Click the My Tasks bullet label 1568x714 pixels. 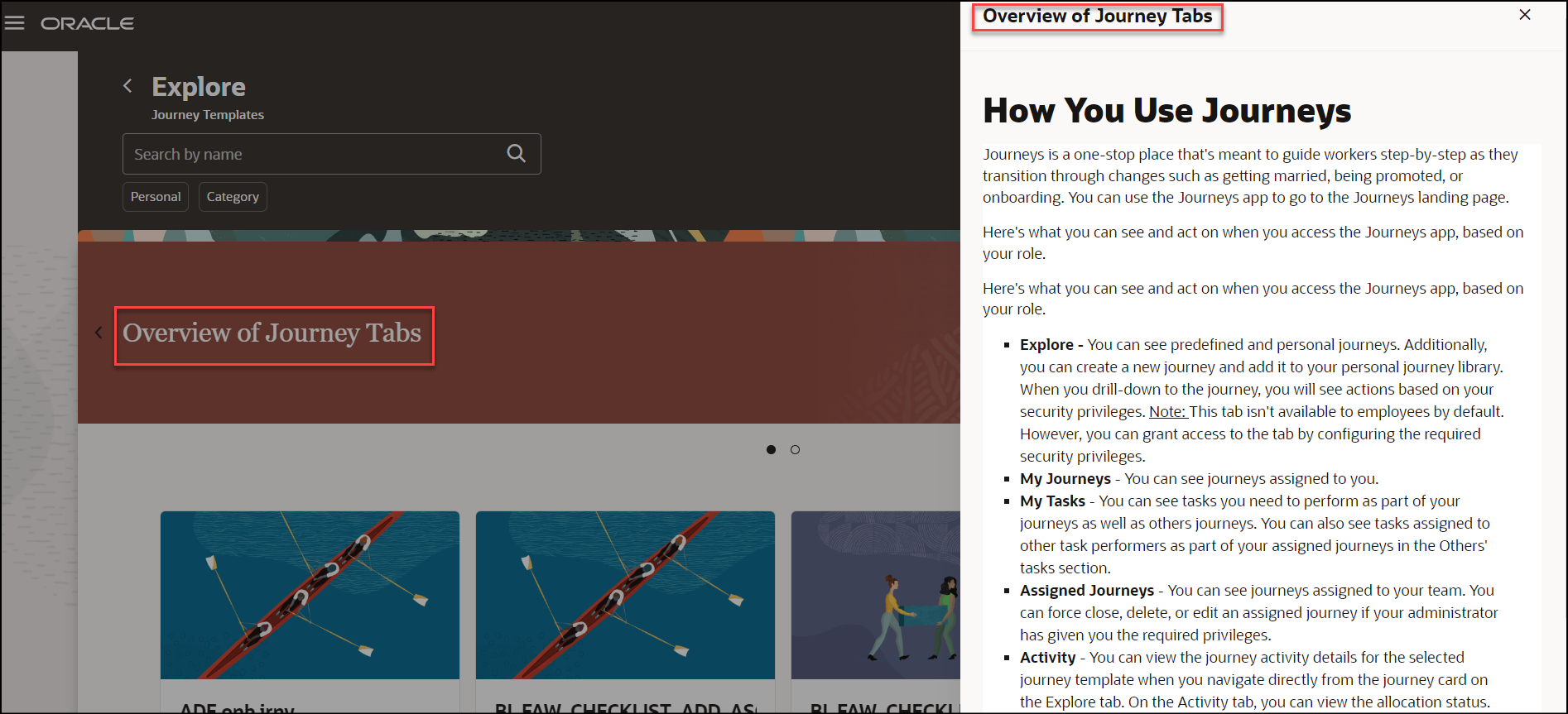click(1052, 501)
